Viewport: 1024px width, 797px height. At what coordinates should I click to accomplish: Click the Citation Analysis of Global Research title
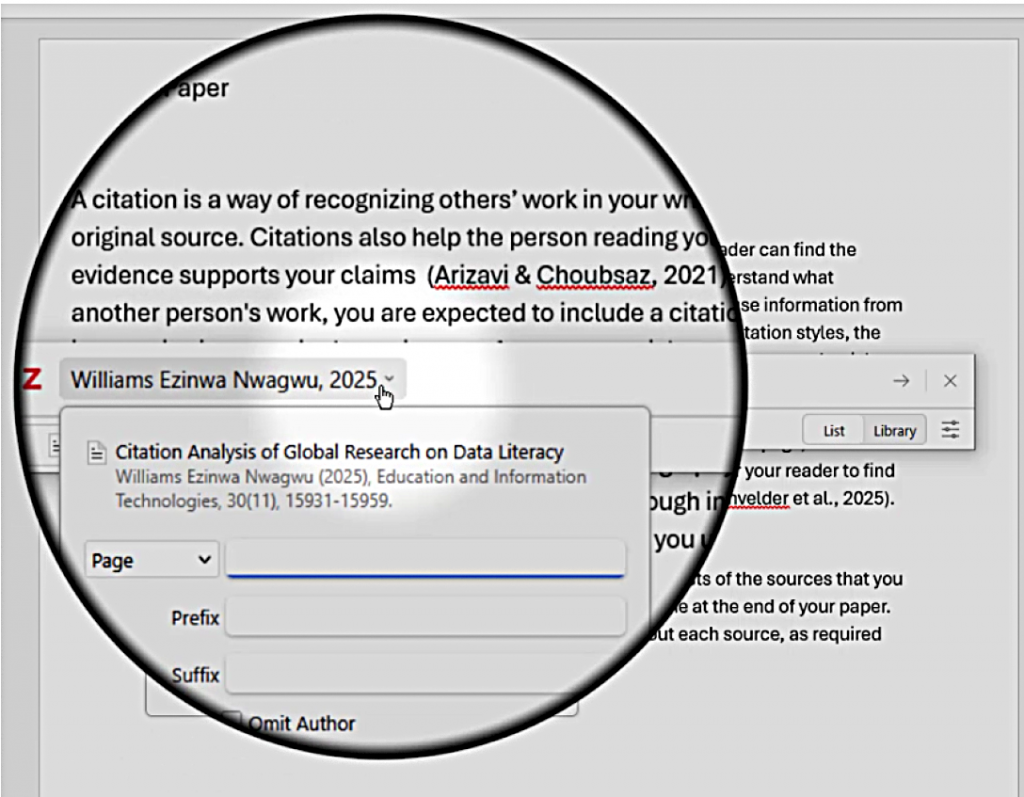[x=339, y=452]
